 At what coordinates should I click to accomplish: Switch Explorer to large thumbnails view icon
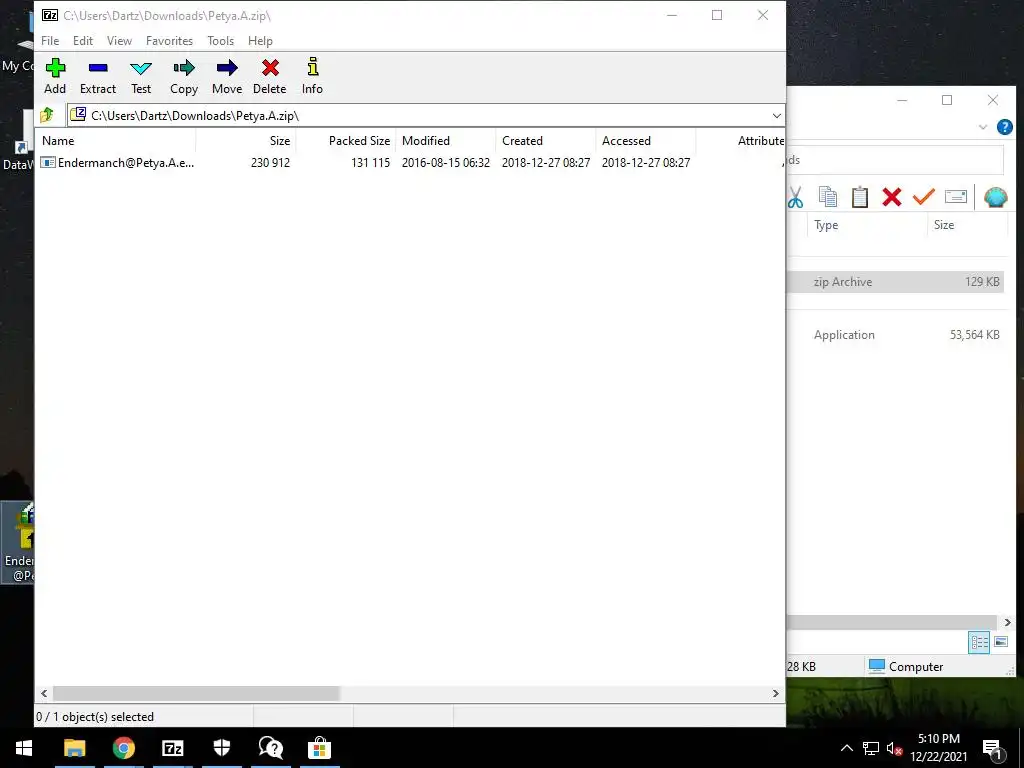1000,642
